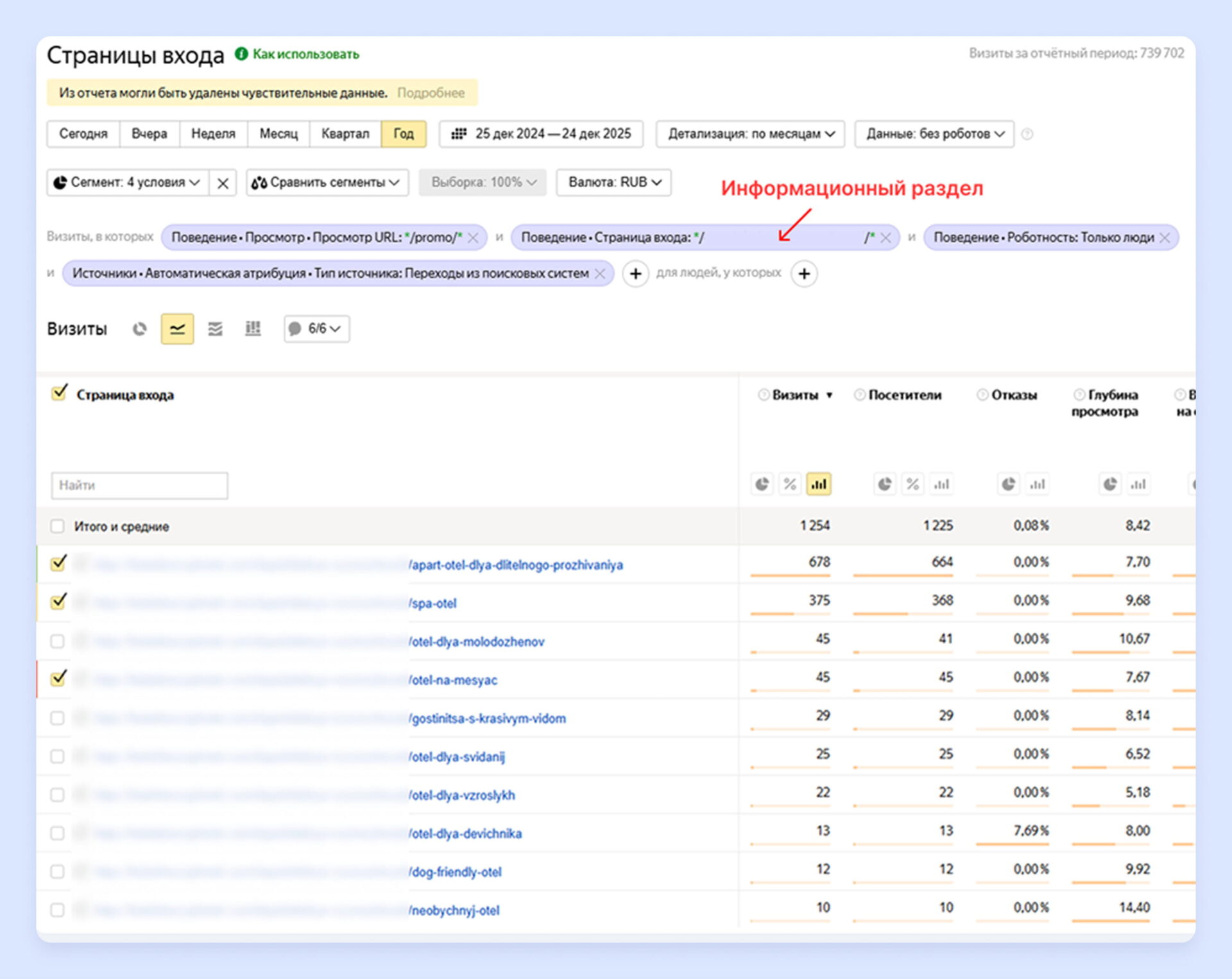
Task: Remove the /promo/ URL filter chip
Action: (474, 238)
